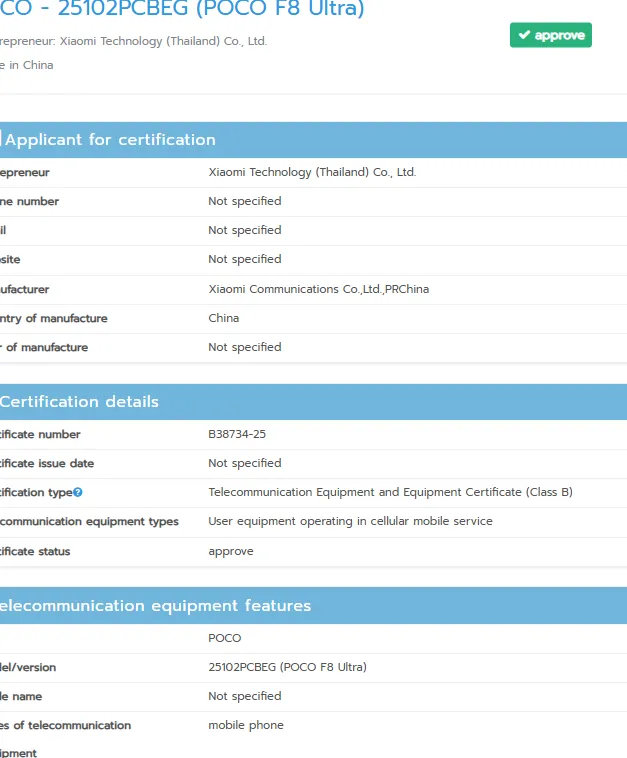Click the Applicant for certification section header
The width and height of the screenshot is (627, 758).
pyautogui.click(x=110, y=140)
